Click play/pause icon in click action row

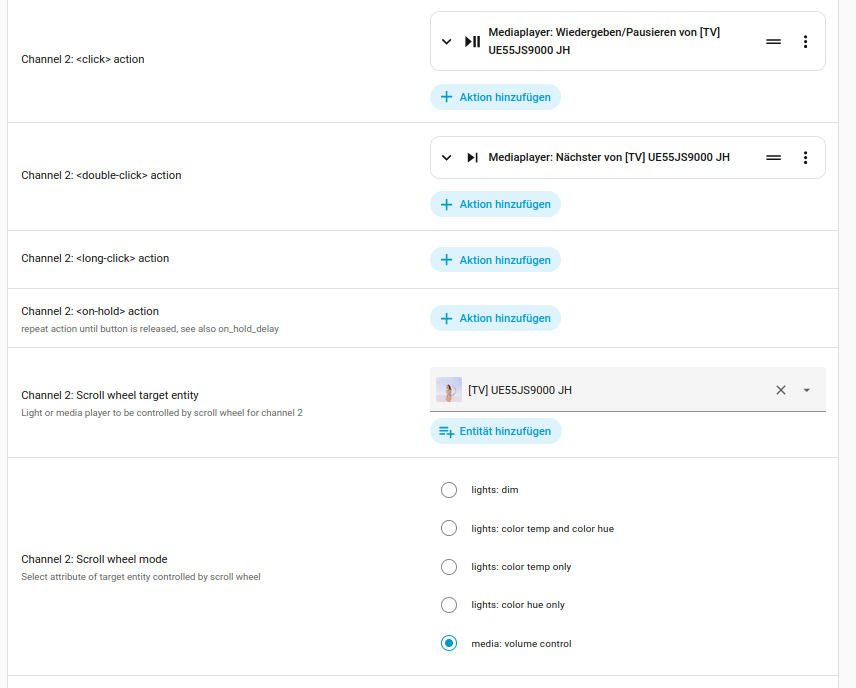(x=473, y=42)
